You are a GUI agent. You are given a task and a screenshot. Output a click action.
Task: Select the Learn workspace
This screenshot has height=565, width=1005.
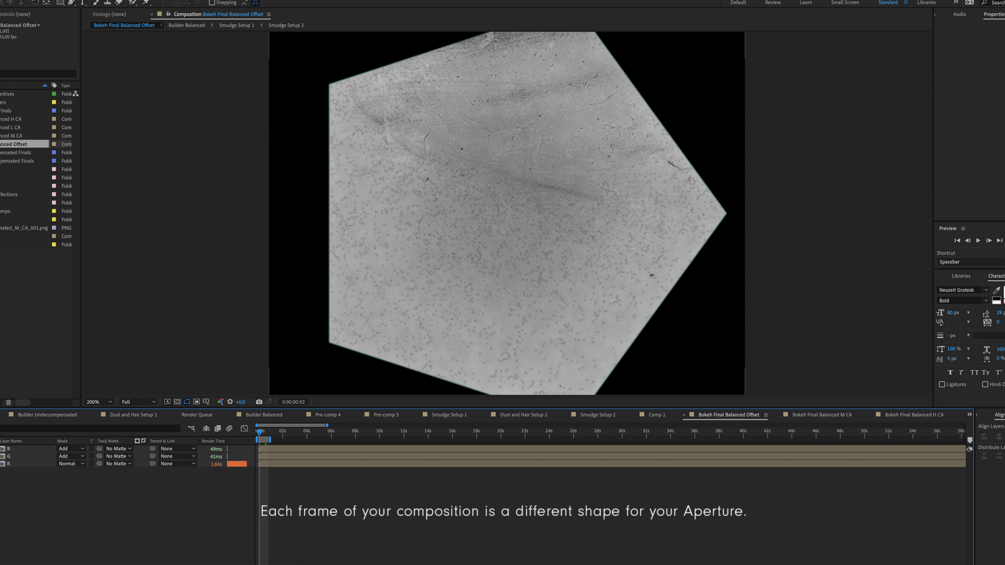(x=806, y=3)
